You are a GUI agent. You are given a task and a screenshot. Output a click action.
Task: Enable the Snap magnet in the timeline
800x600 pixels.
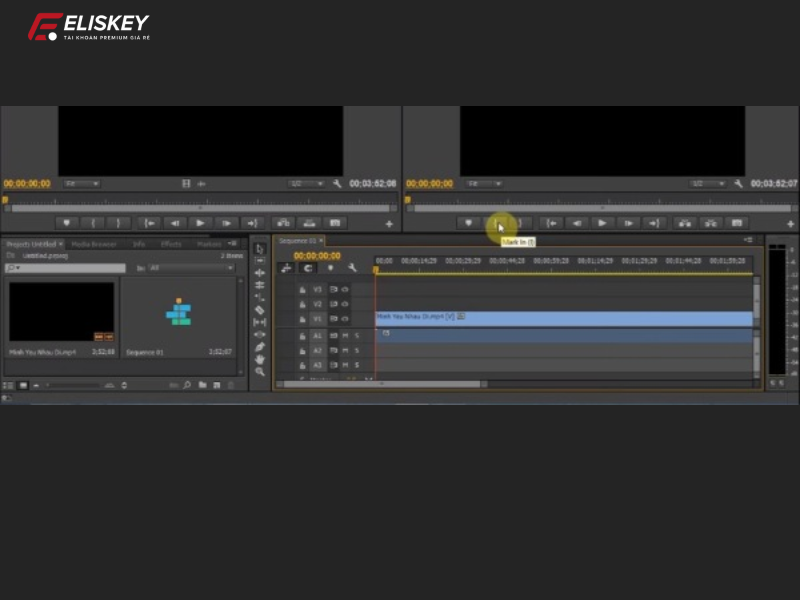(286, 267)
